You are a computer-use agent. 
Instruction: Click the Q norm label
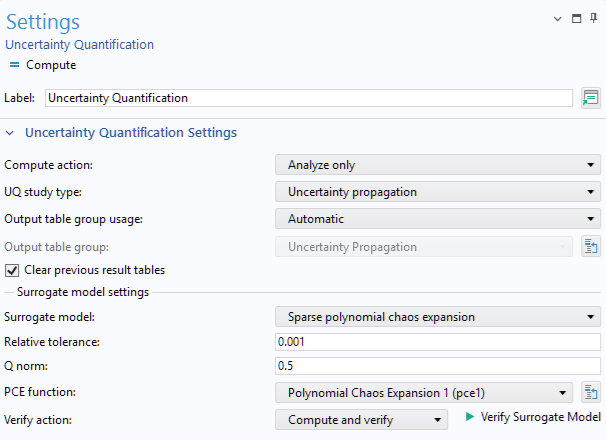26,366
